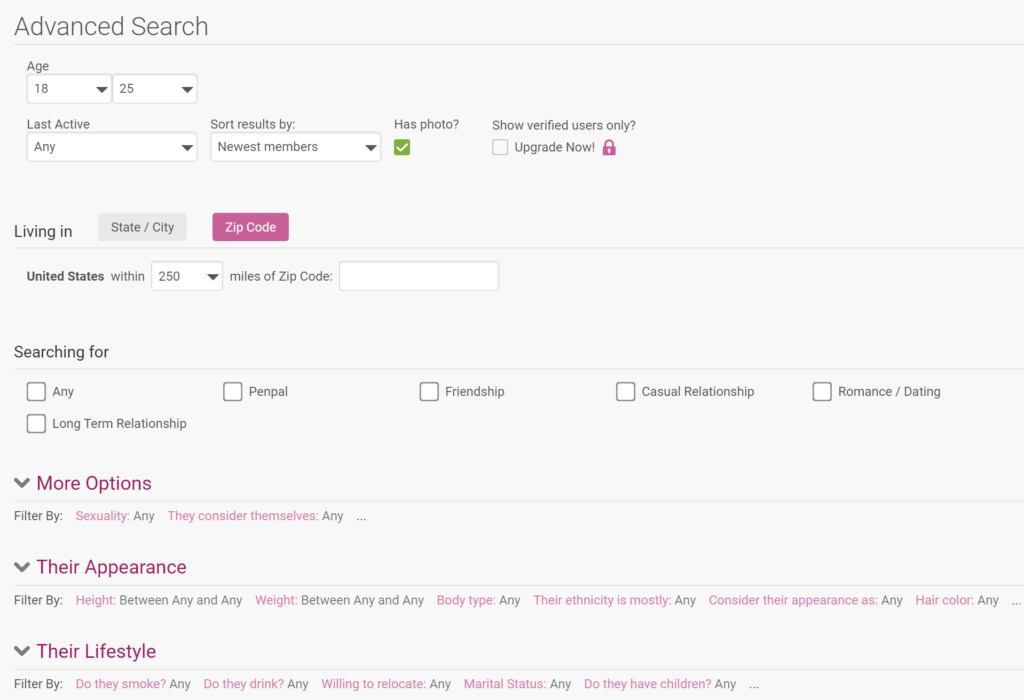Expand the Their Lifestyle section
This screenshot has height=700, width=1024.
click(86, 651)
